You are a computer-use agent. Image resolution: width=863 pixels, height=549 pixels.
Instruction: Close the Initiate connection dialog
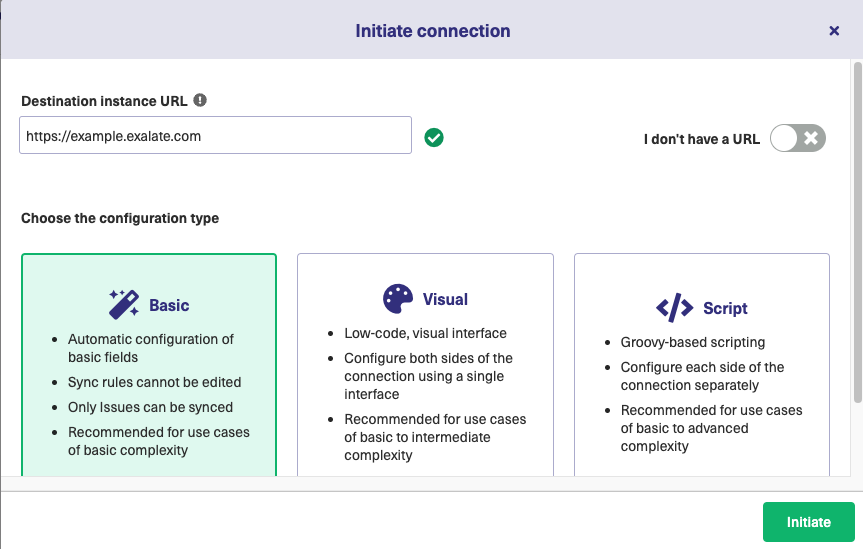tap(834, 31)
